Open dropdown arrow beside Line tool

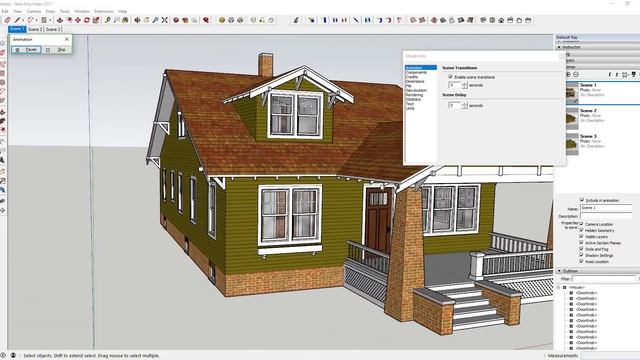point(23,20)
